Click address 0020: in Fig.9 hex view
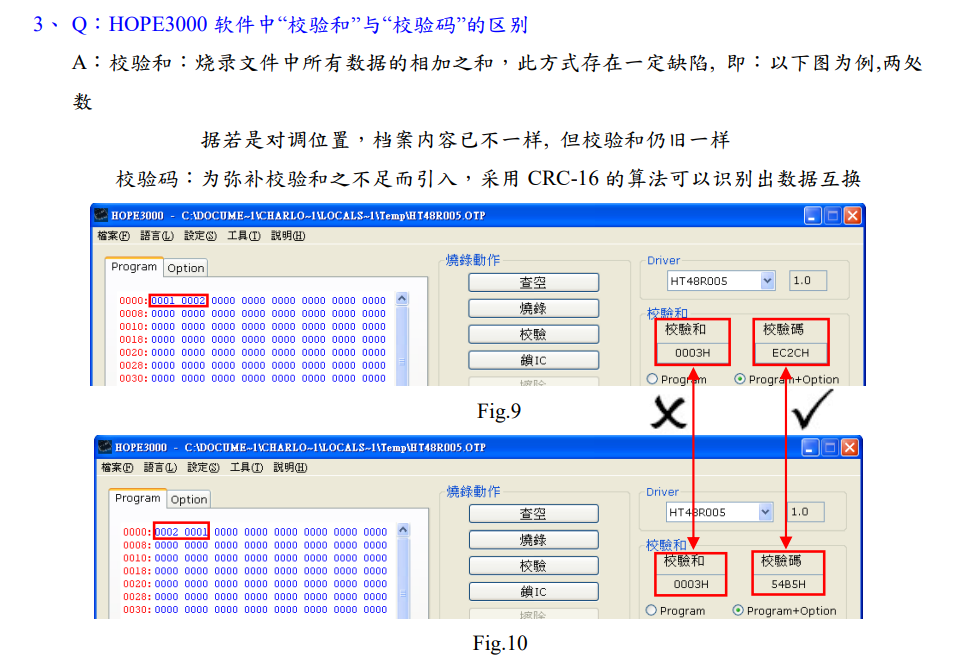Image resolution: width=978 pixels, height=666 pixels. (133, 352)
